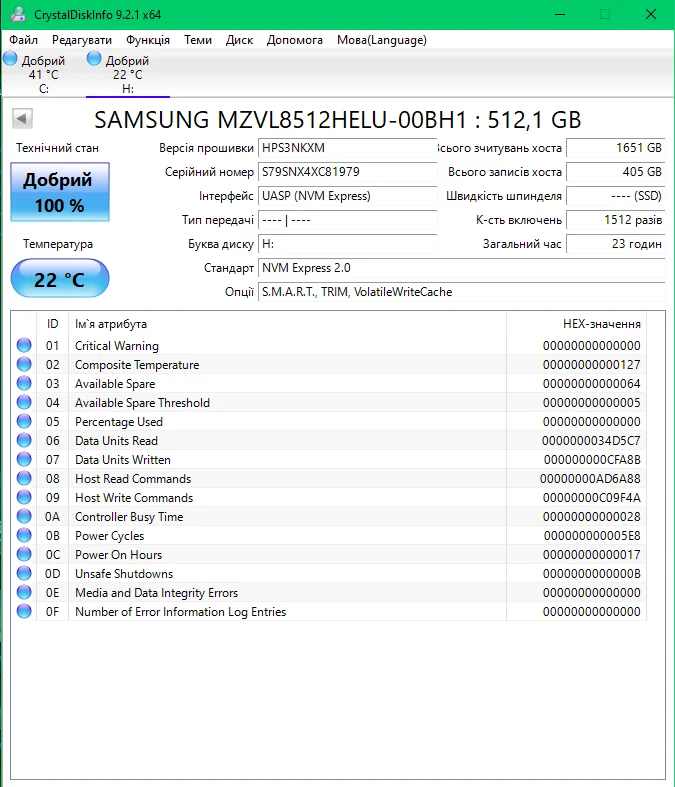Click the previous disk arrow button

coord(22,119)
